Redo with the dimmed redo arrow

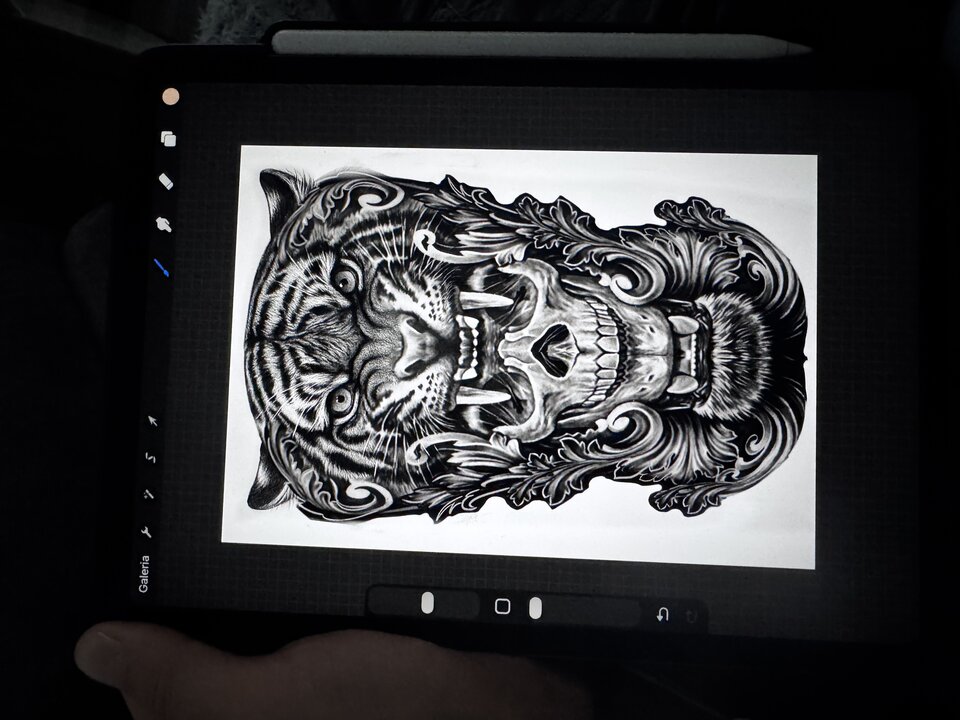(x=691, y=615)
